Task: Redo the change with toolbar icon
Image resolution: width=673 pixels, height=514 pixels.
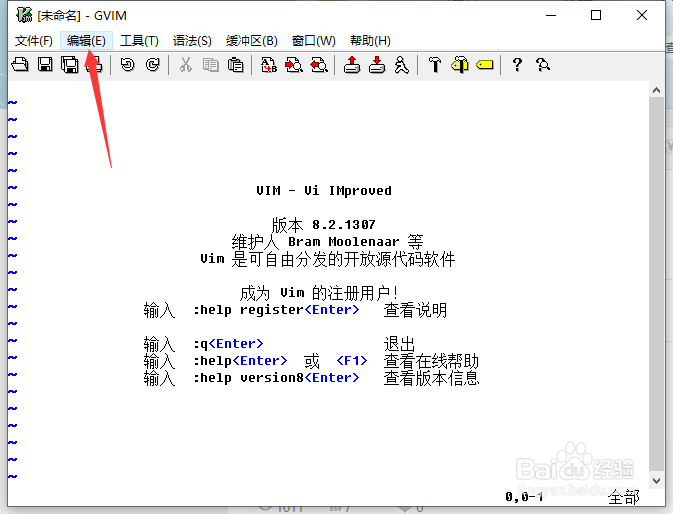Action: pos(152,65)
